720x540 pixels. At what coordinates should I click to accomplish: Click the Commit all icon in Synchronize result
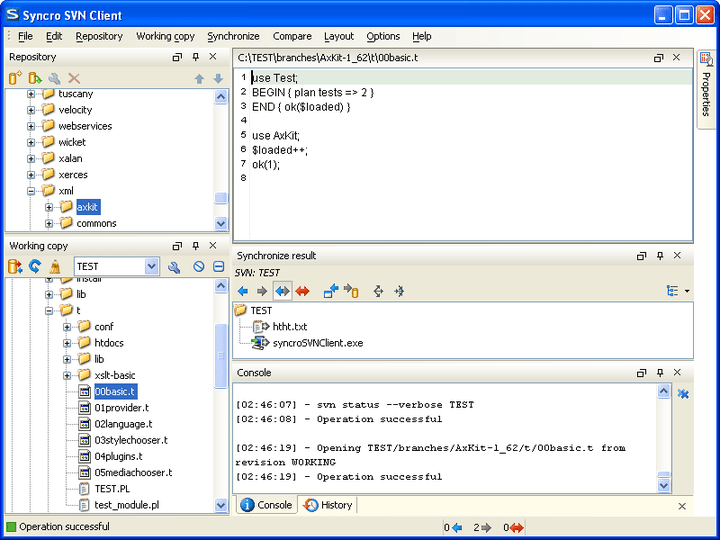(x=350, y=291)
